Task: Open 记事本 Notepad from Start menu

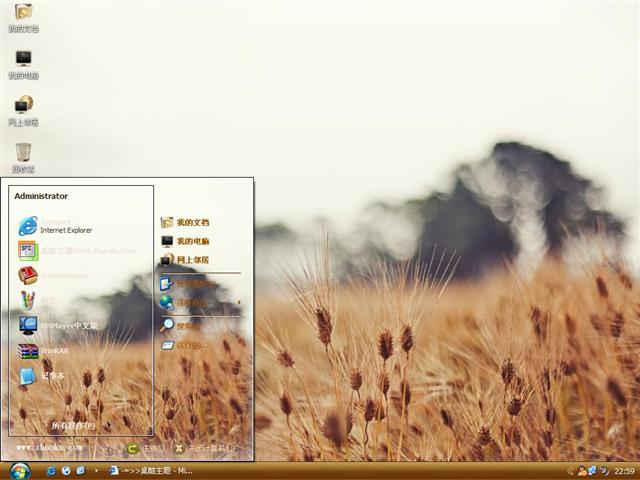Action: click(x=41, y=376)
